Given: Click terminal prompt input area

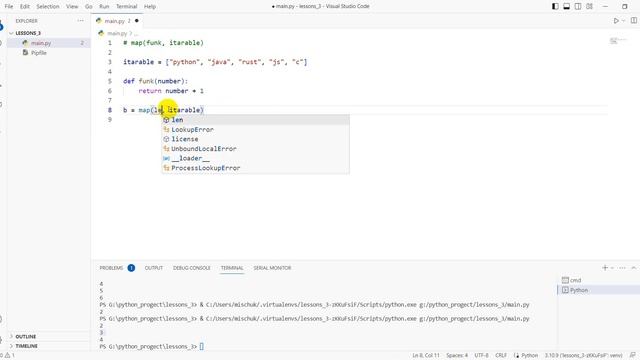Looking at the screenshot, I should (202, 347).
